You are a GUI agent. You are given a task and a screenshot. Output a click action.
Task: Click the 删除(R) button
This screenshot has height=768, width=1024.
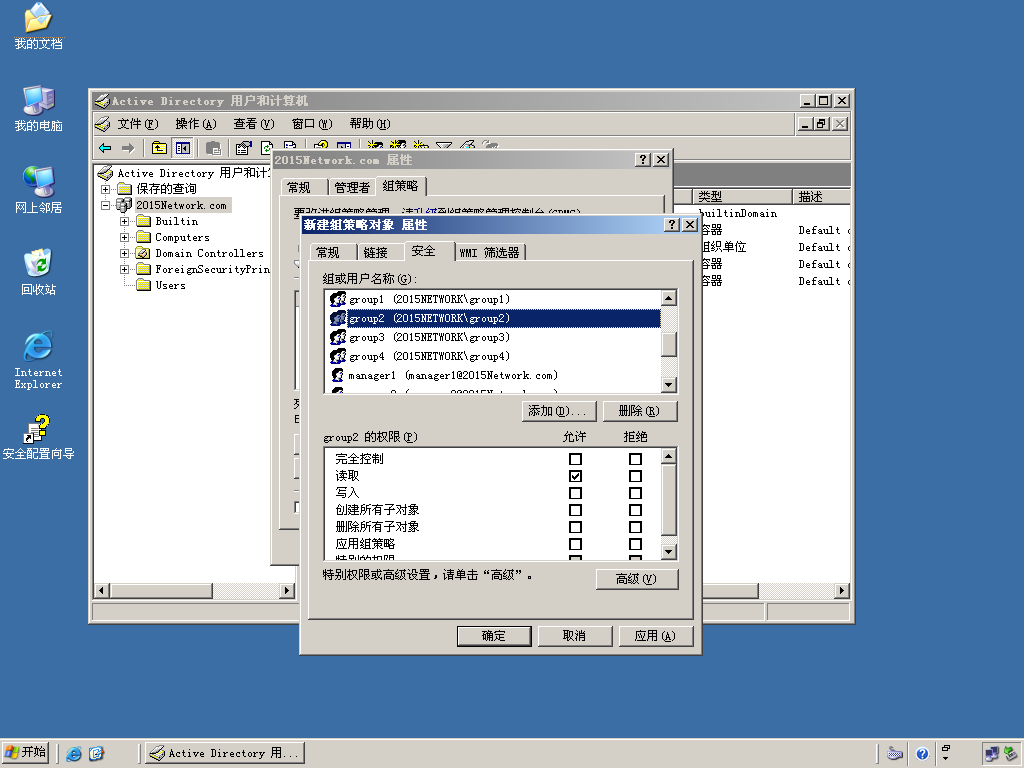click(639, 411)
